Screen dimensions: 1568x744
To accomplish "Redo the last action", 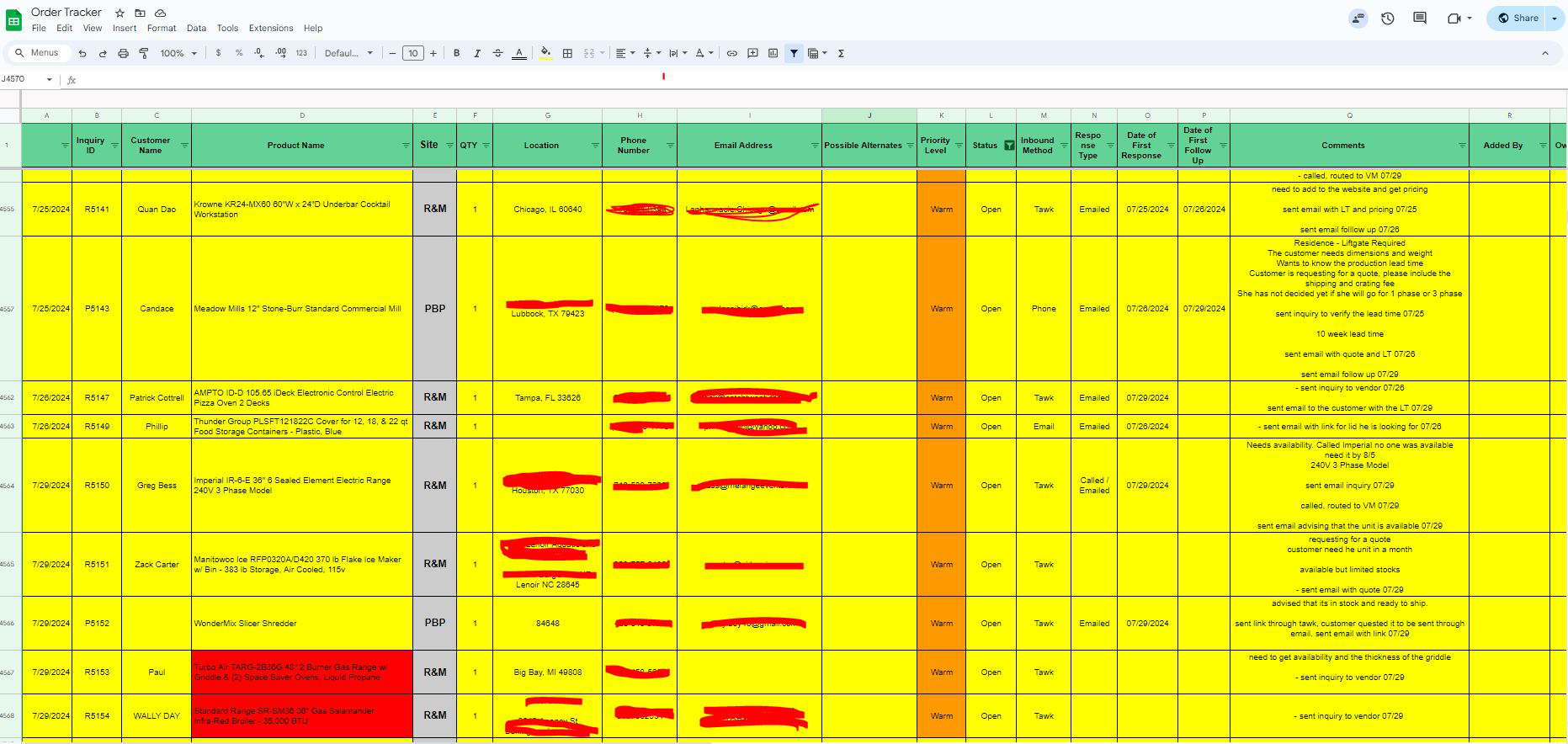I will tap(103, 53).
